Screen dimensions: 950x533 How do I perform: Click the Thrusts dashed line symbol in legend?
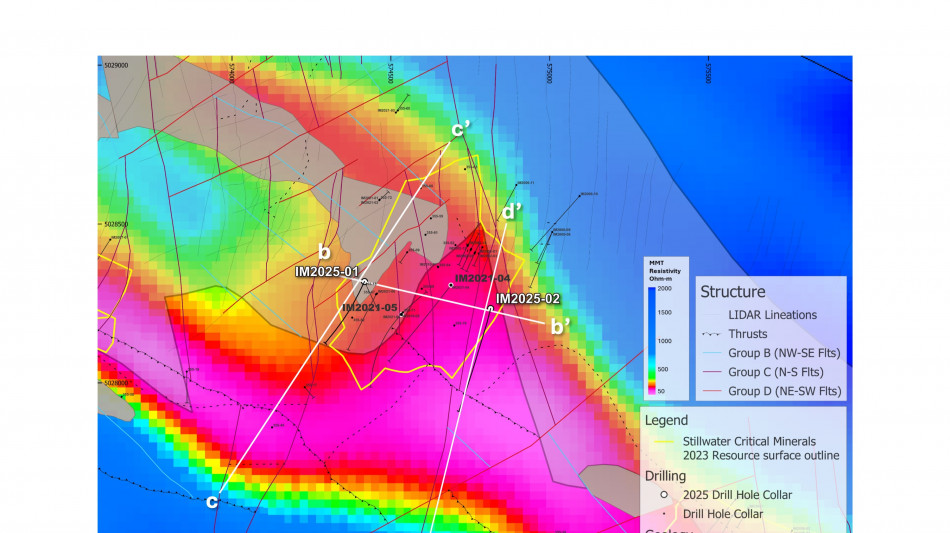click(712, 334)
